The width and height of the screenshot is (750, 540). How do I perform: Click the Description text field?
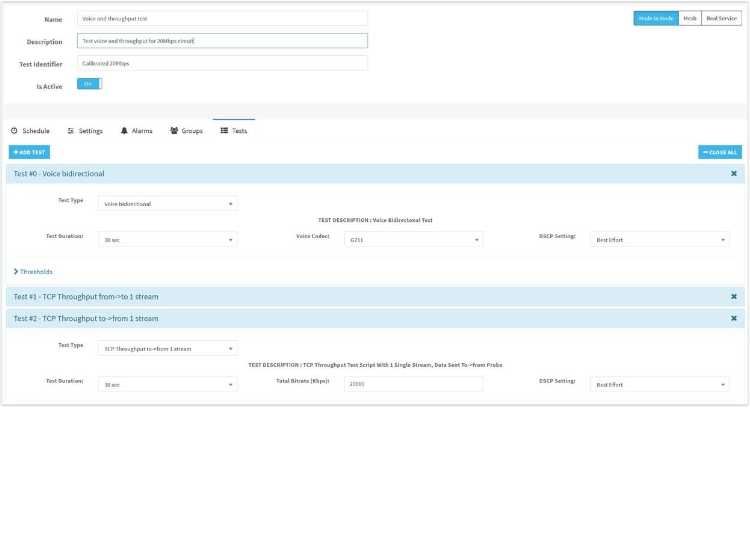coord(222,41)
